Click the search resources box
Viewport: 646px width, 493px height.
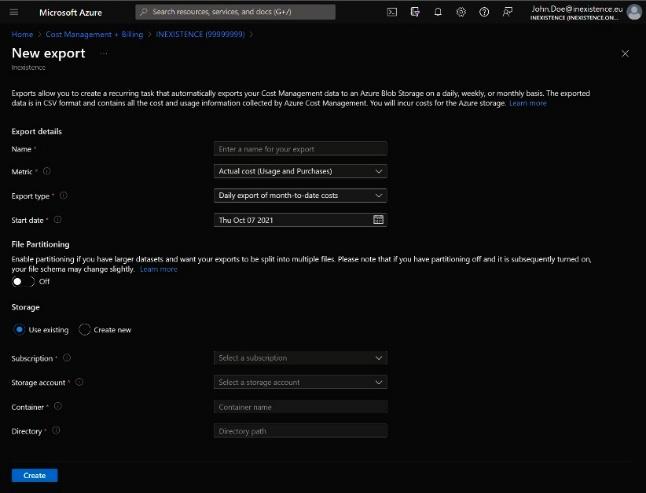235,12
